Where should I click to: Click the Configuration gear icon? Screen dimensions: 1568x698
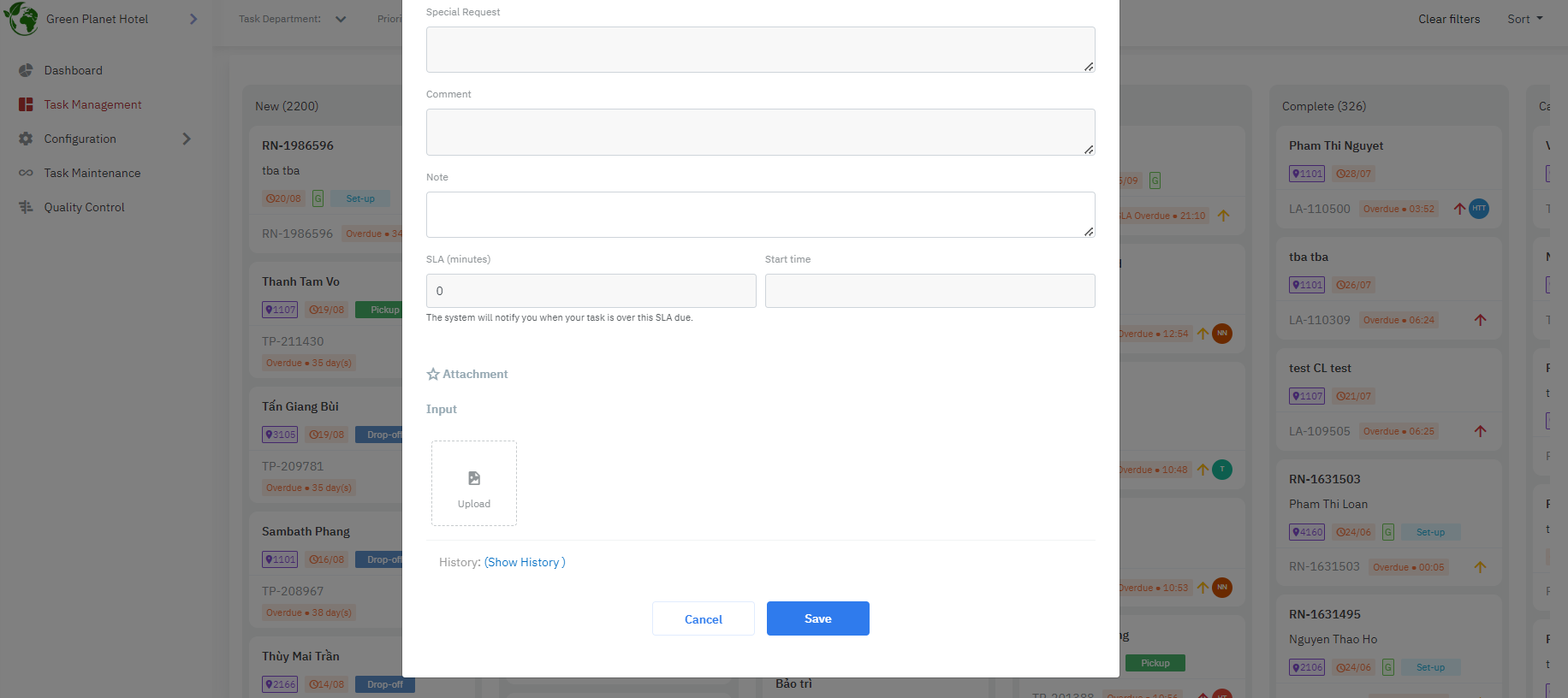[x=26, y=139]
